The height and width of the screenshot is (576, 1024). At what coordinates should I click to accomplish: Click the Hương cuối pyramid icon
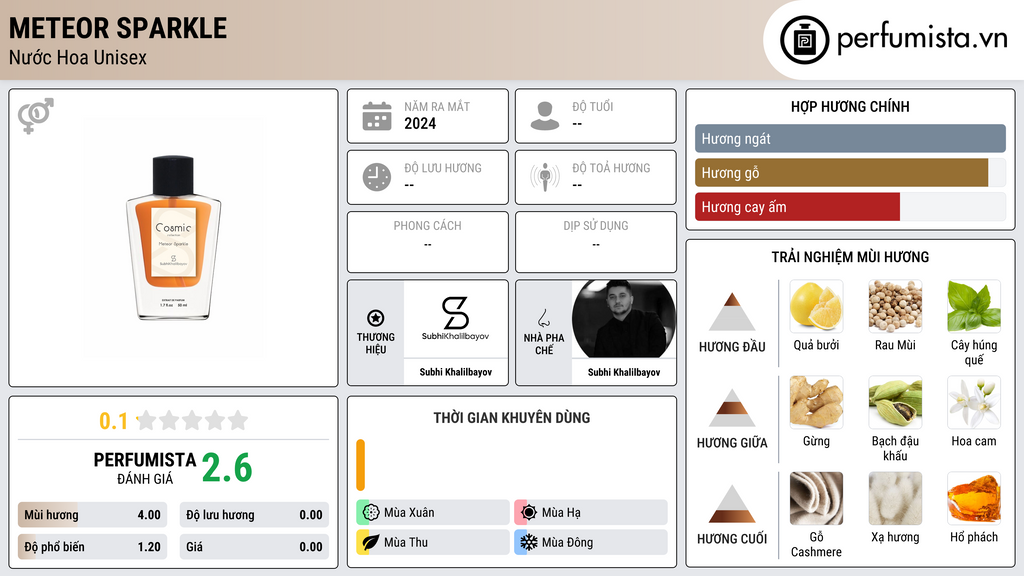coord(732,504)
